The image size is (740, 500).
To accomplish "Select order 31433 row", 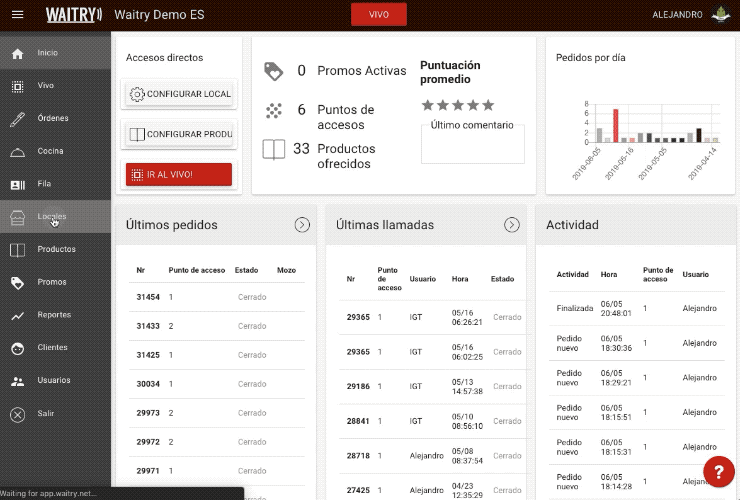I will click(x=217, y=326).
